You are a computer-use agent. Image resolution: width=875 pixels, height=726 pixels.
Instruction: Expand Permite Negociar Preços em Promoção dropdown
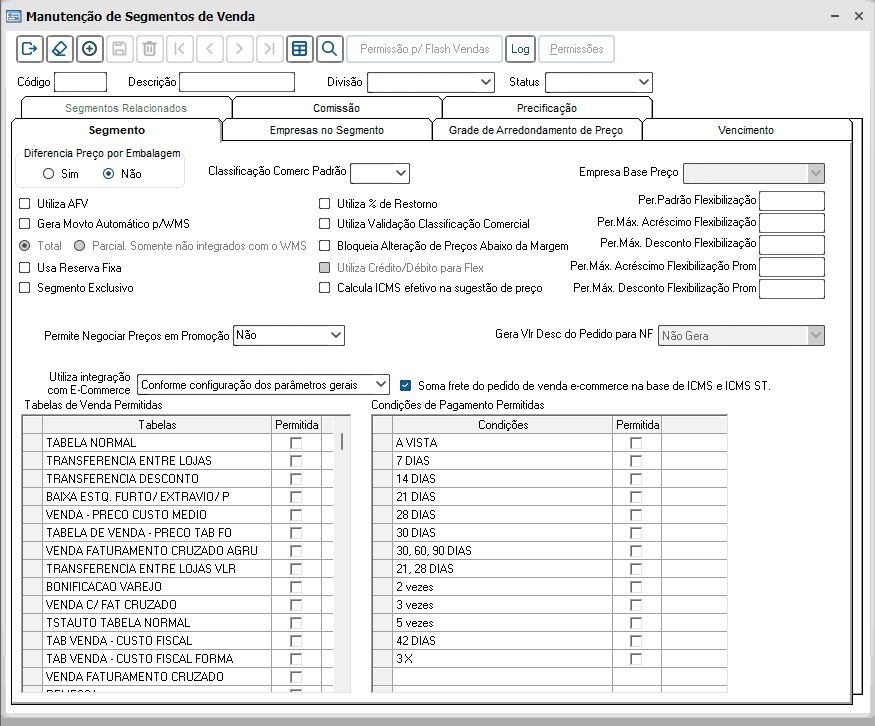335,336
